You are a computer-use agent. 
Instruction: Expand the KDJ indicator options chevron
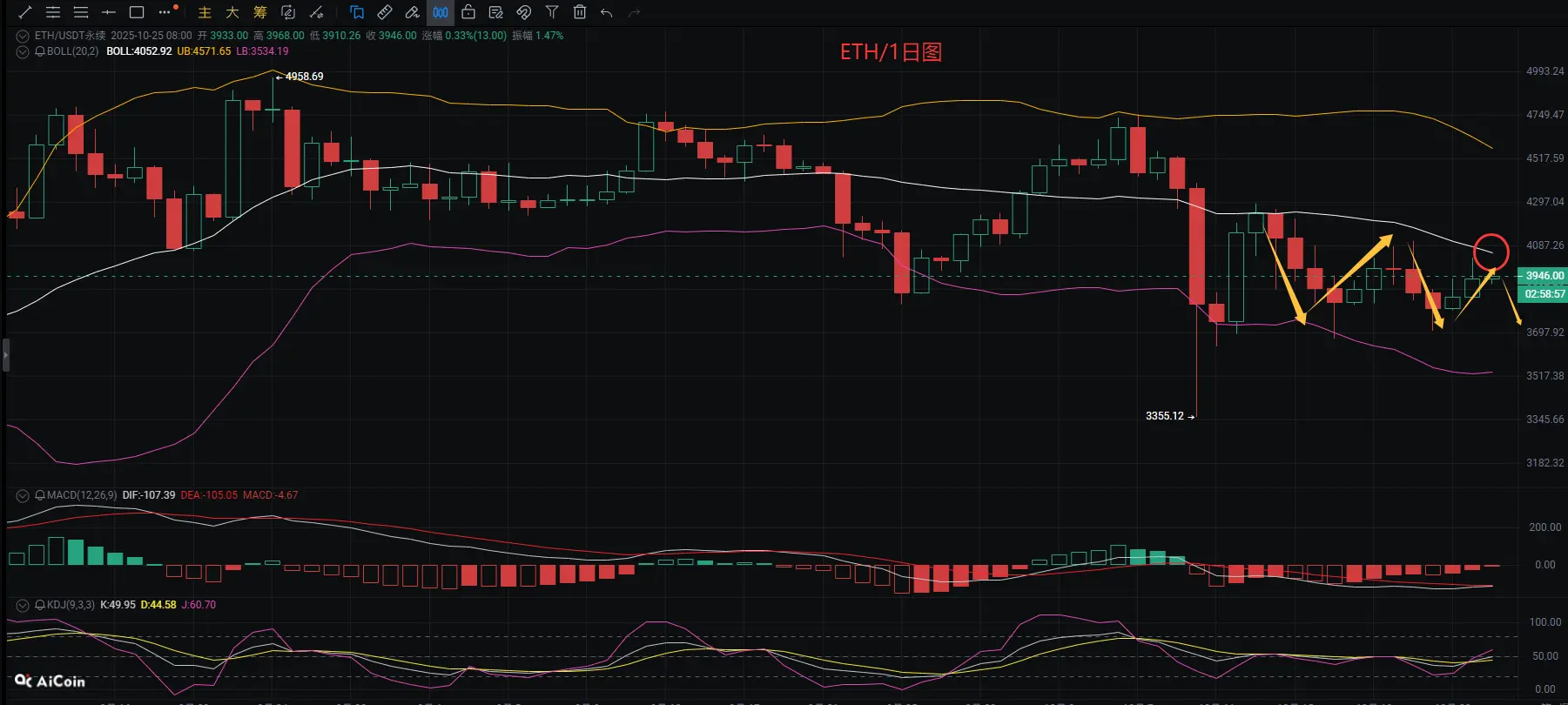[x=23, y=605]
